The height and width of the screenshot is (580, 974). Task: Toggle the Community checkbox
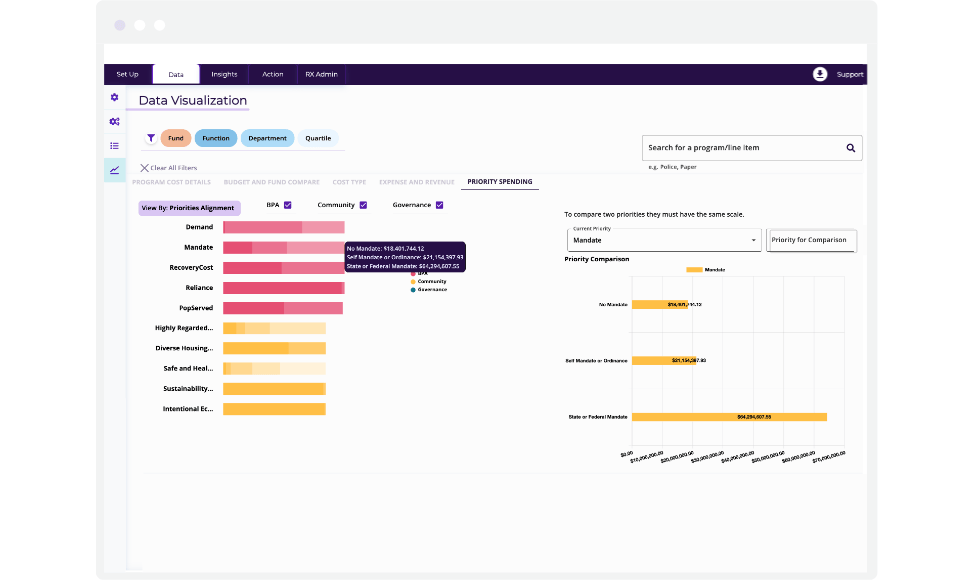coord(363,205)
